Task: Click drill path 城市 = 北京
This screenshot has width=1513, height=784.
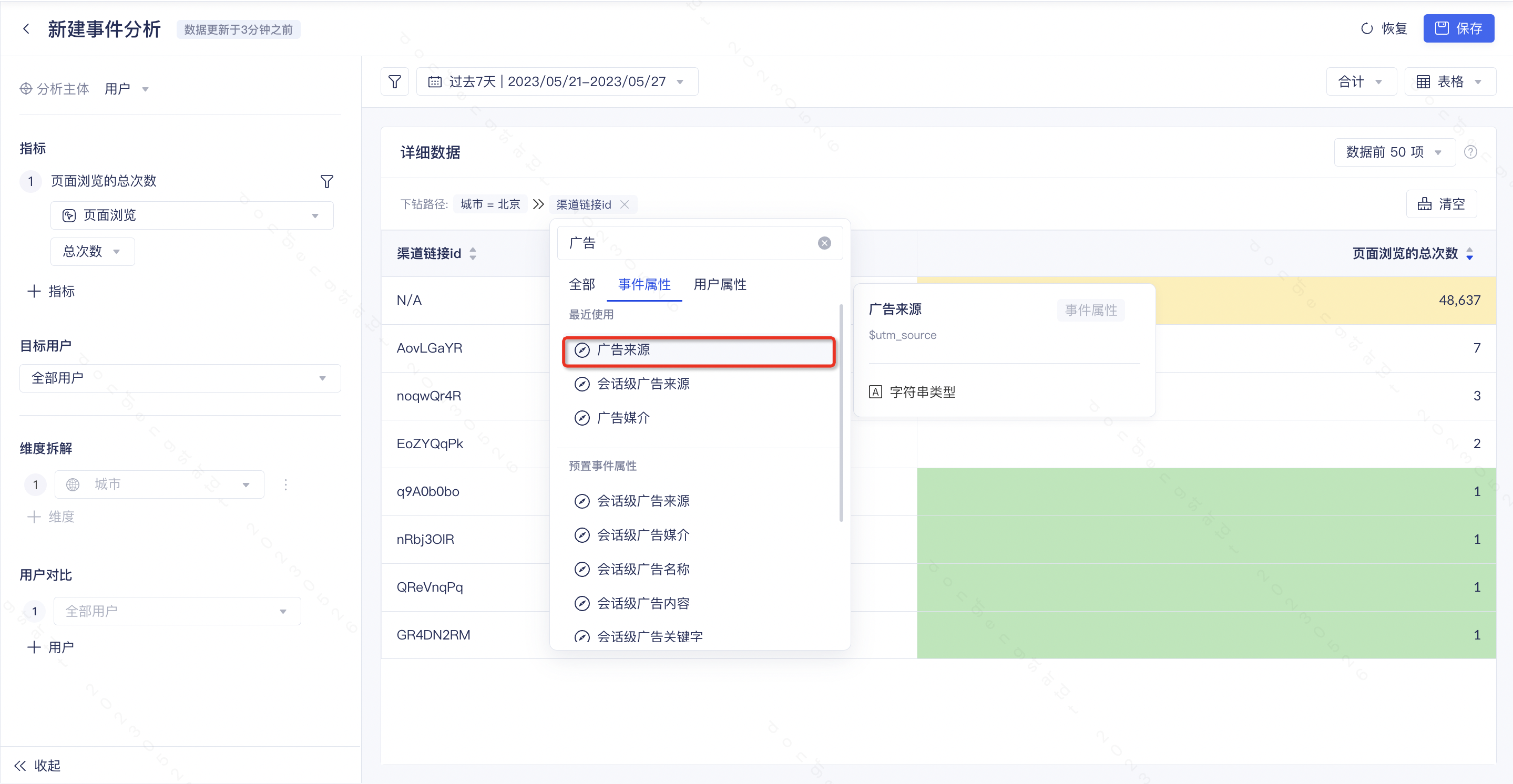Action: pyautogui.click(x=490, y=204)
